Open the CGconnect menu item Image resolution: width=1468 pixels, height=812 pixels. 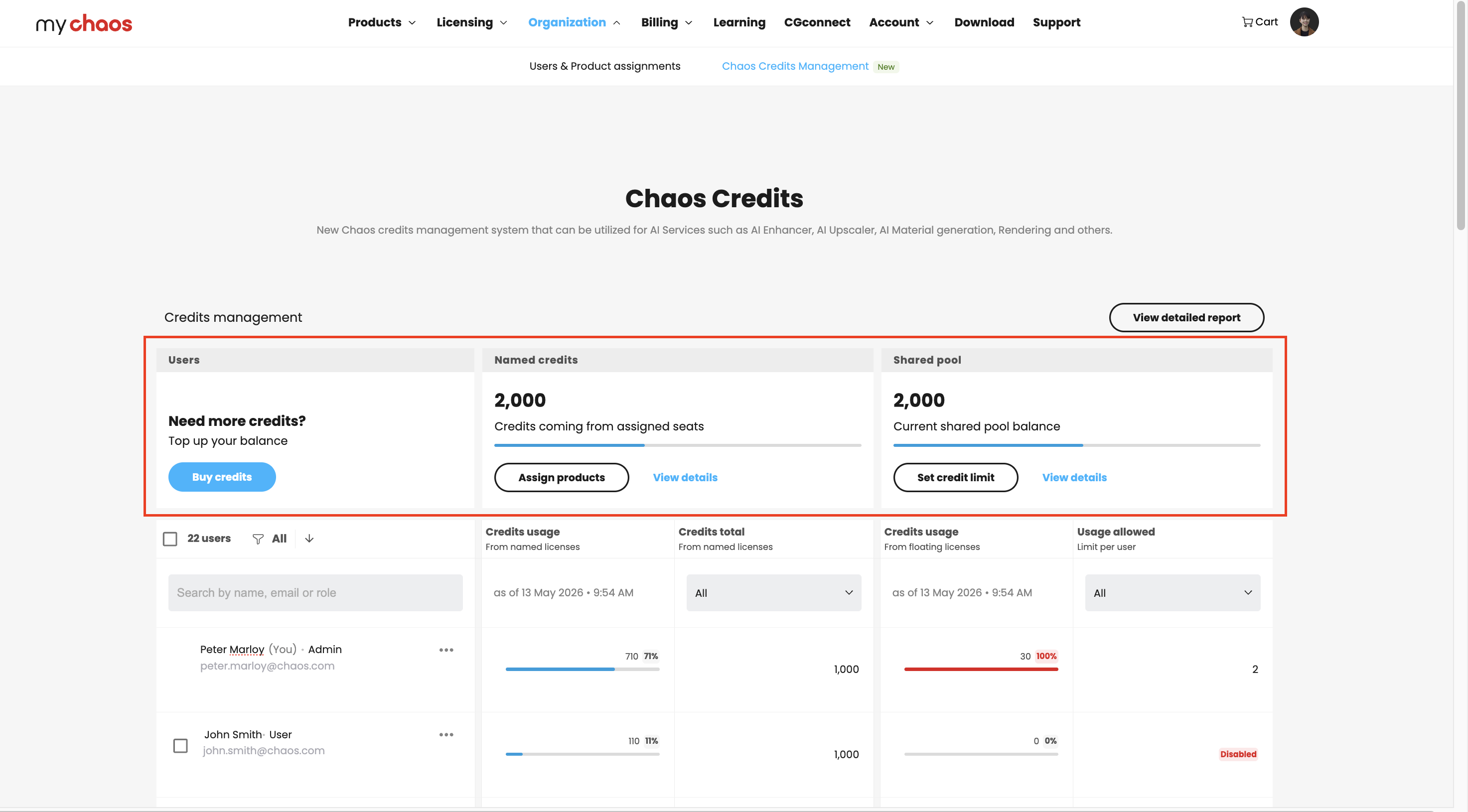point(817,22)
